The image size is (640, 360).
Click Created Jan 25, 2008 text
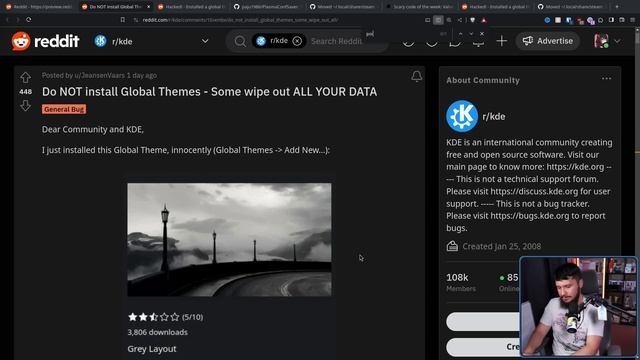tap(501, 247)
